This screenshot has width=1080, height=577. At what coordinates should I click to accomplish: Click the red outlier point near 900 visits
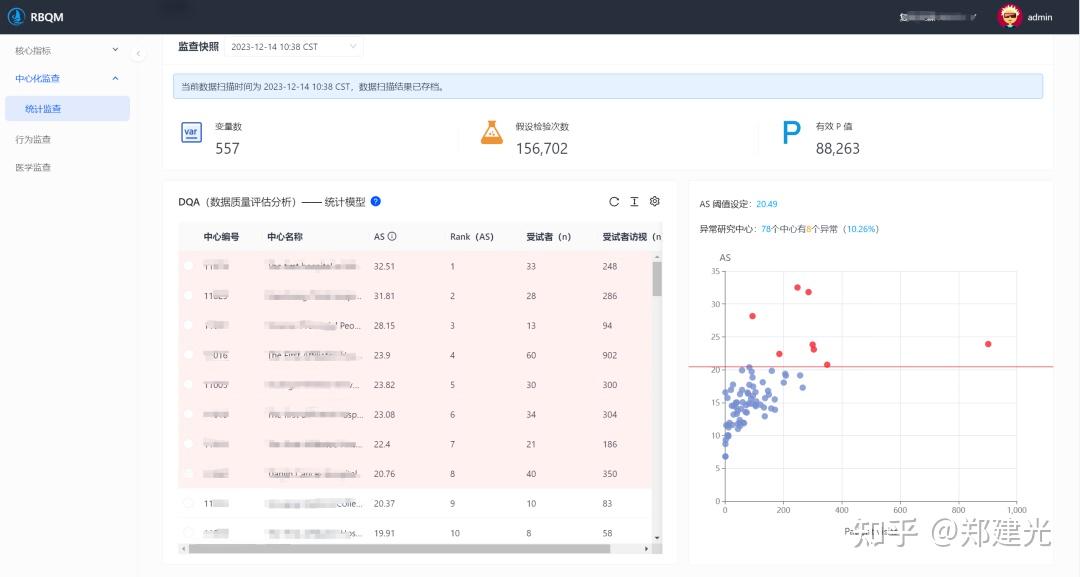click(x=988, y=344)
